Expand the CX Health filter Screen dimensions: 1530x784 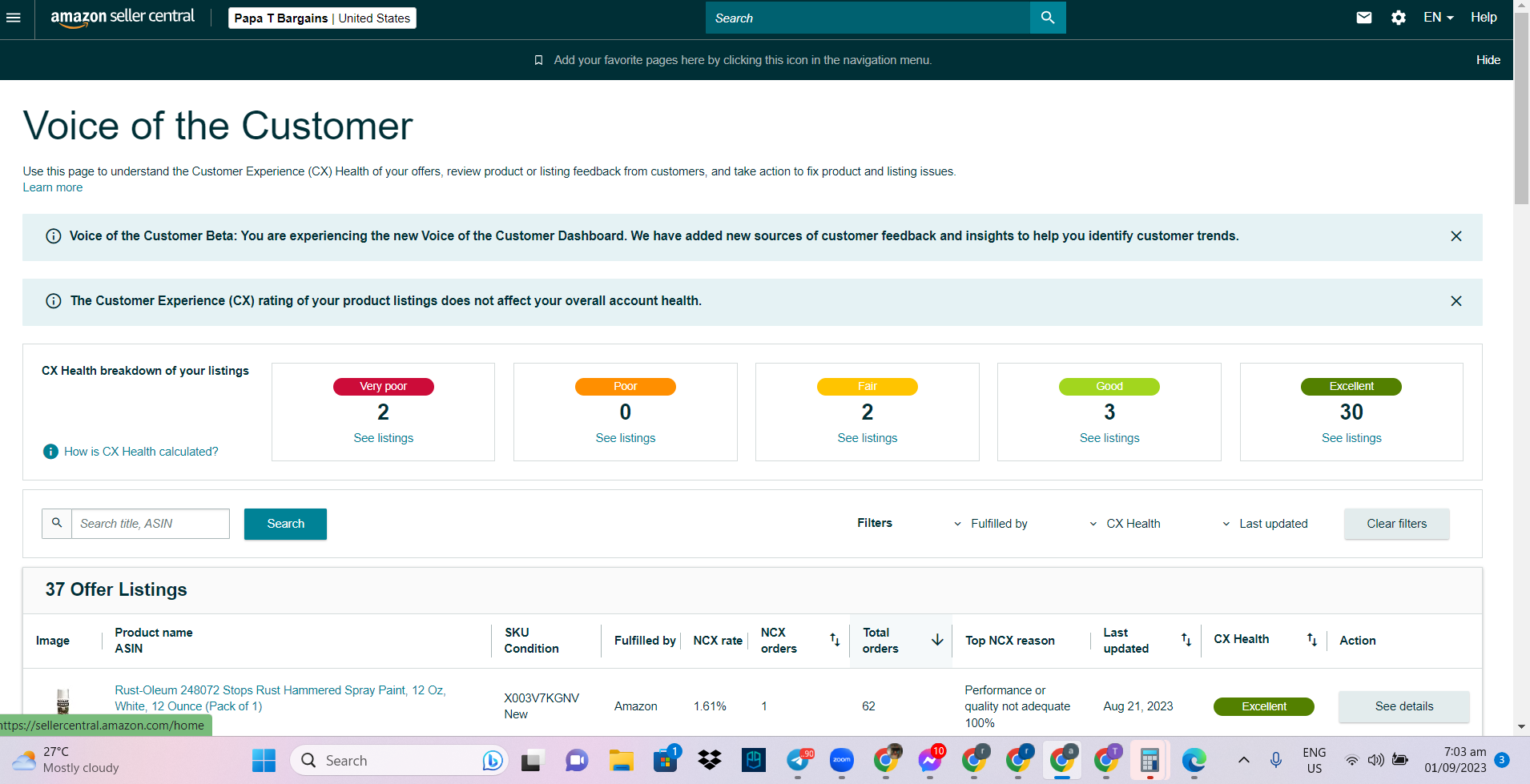click(1125, 524)
